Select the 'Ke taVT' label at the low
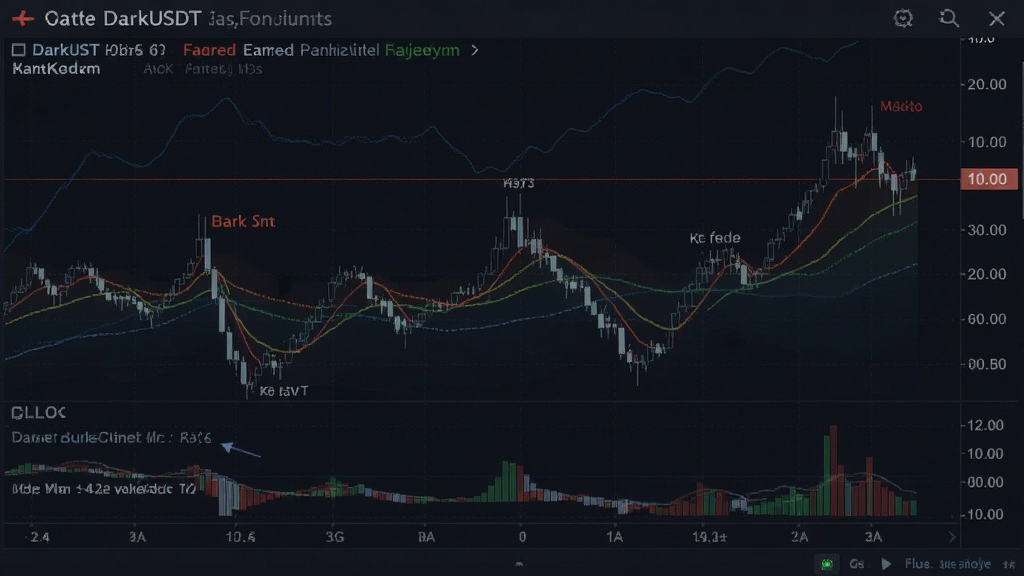The height and width of the screenshot is (576, 1024). pyautogui.click(x=284, y=391)
